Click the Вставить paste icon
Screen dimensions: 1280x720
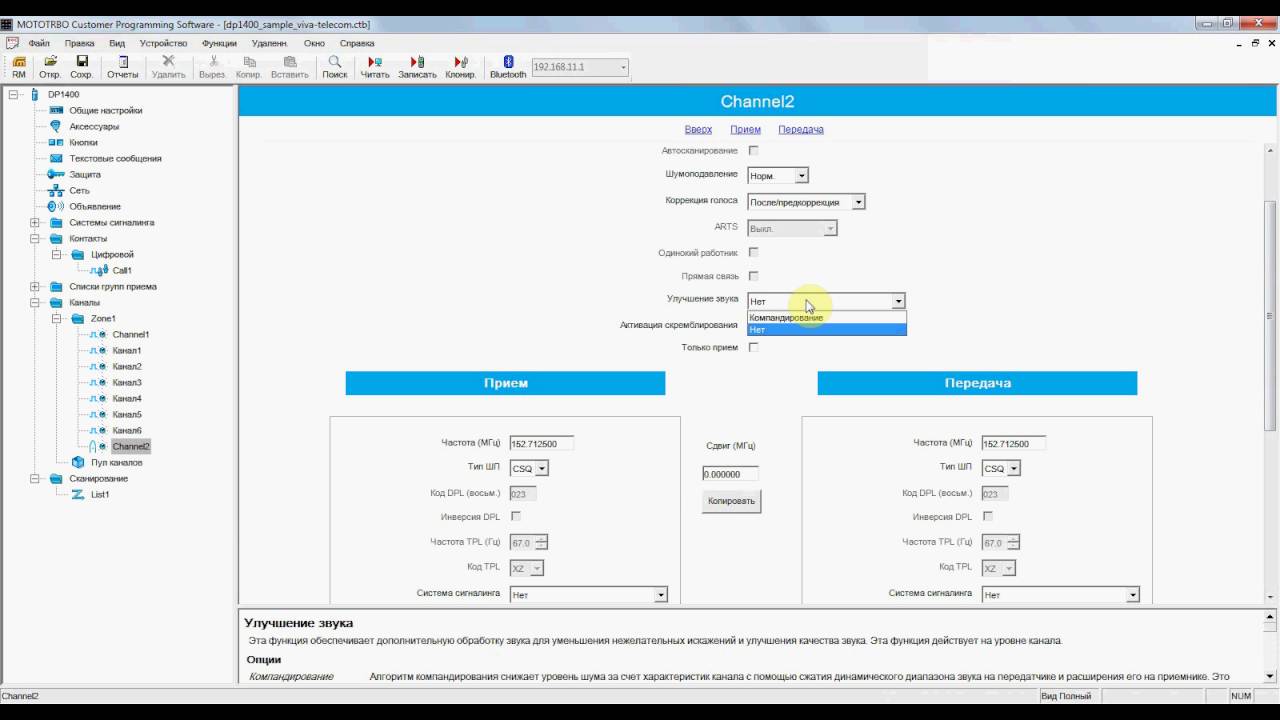[x=290, y=67]
